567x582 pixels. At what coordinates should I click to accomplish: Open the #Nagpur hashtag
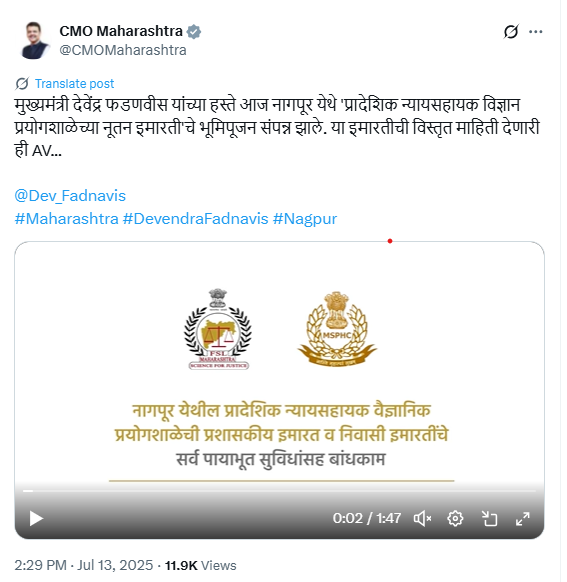tap(305, 219)
